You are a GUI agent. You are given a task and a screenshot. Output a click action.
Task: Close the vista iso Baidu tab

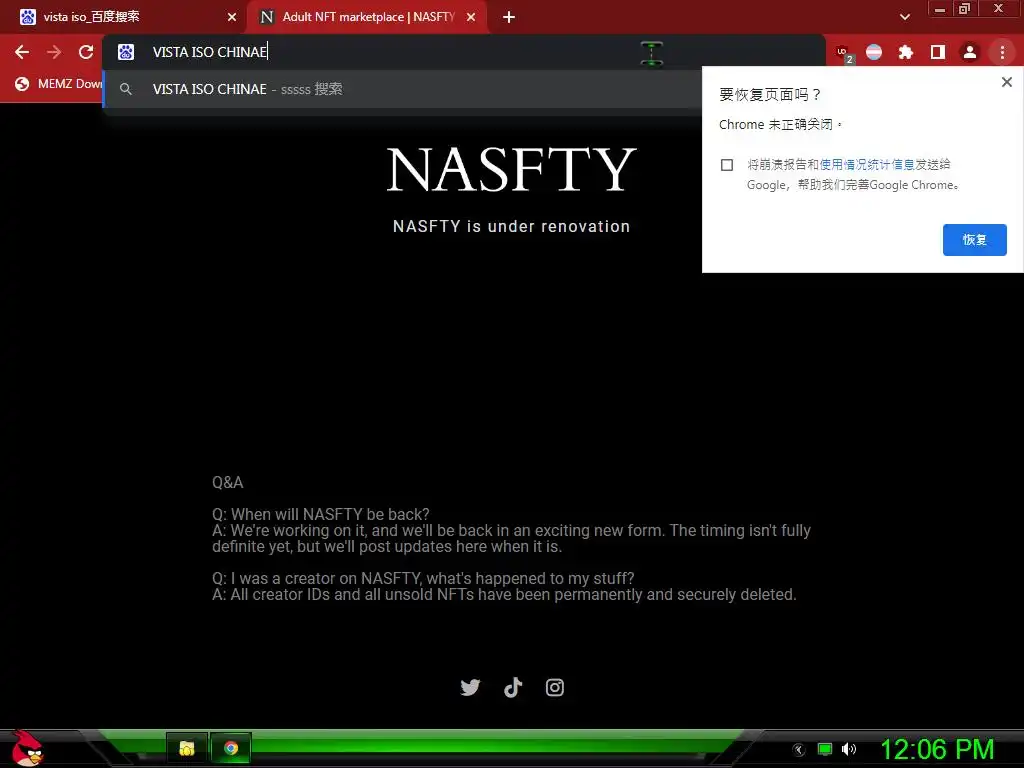point(232,17)
